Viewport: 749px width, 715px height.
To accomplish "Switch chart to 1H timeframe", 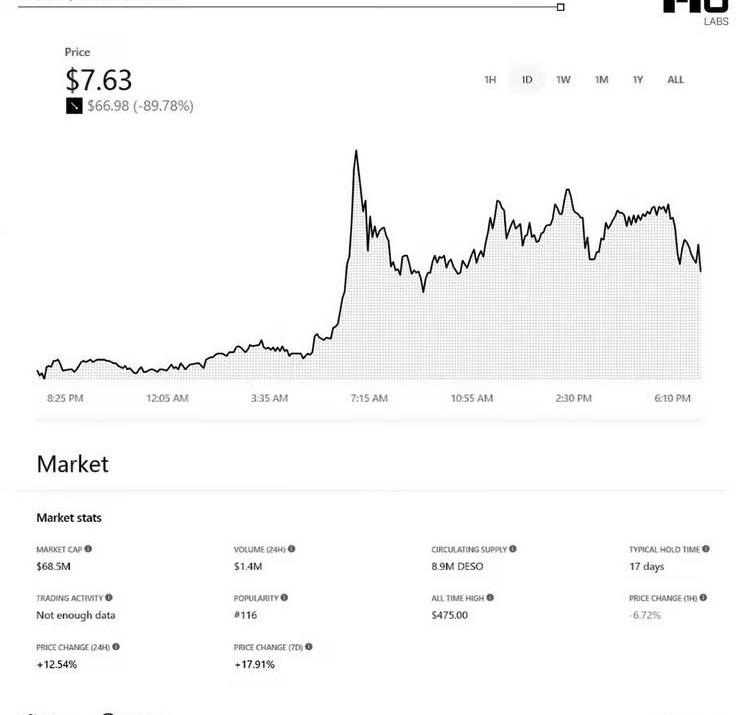I will click(x=490, y=80).
